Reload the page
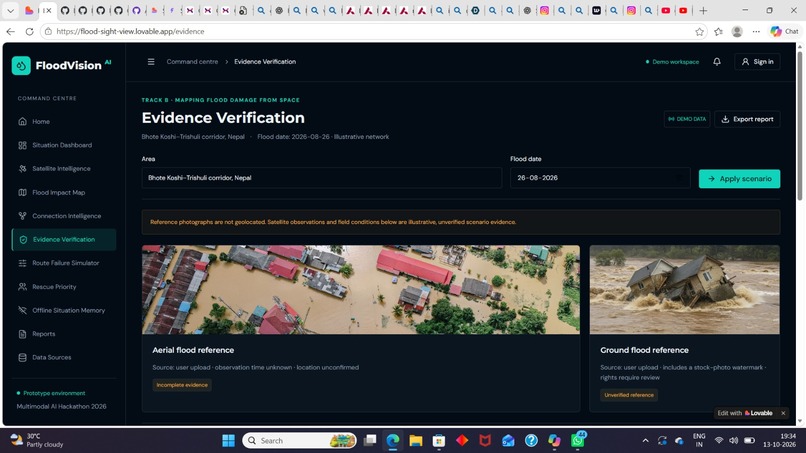 (29, 31)
